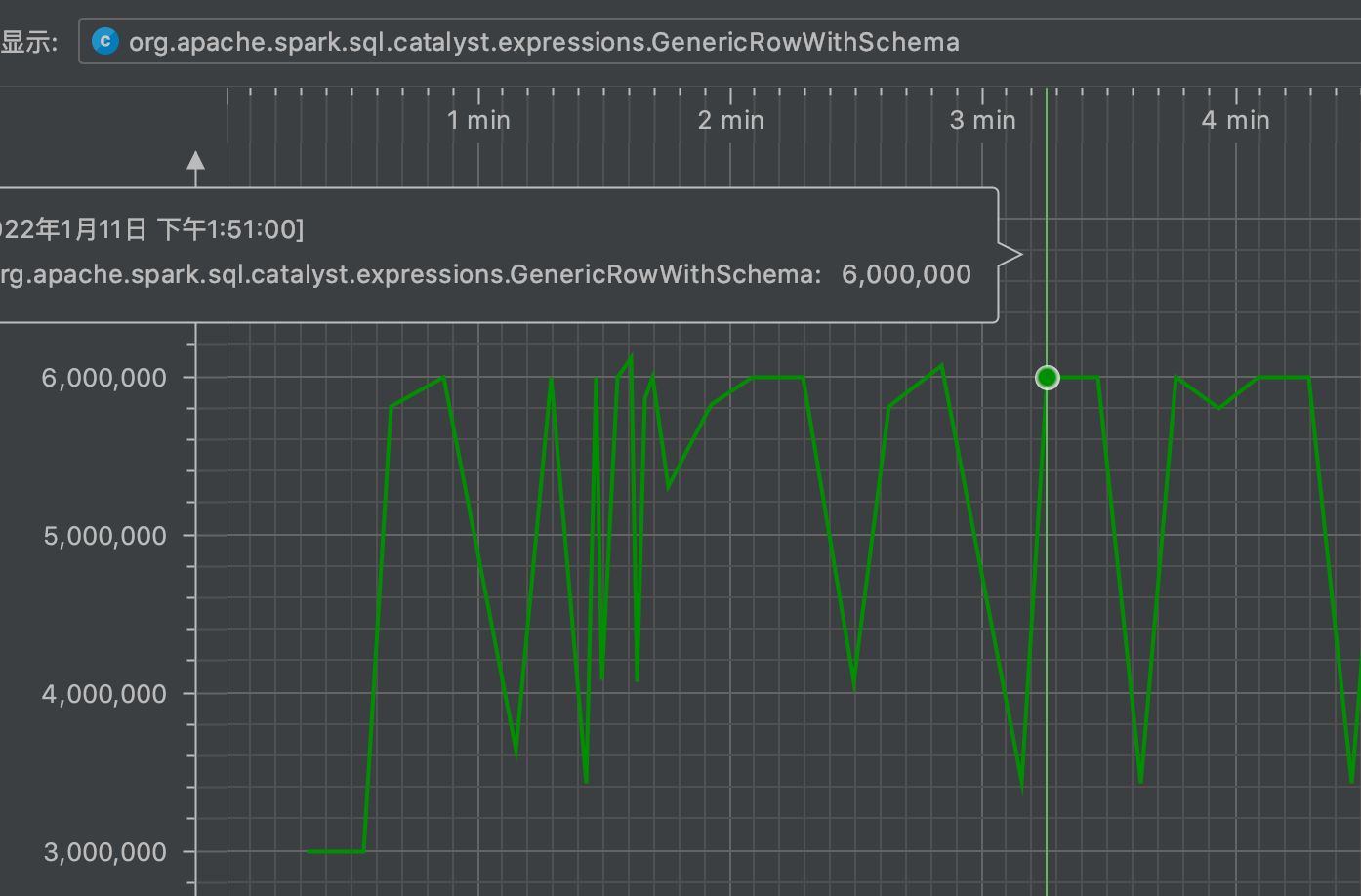This screenshot has height=896, width=1361.
Task: Click the tallest green peak before 2 min
Action: 631,357
